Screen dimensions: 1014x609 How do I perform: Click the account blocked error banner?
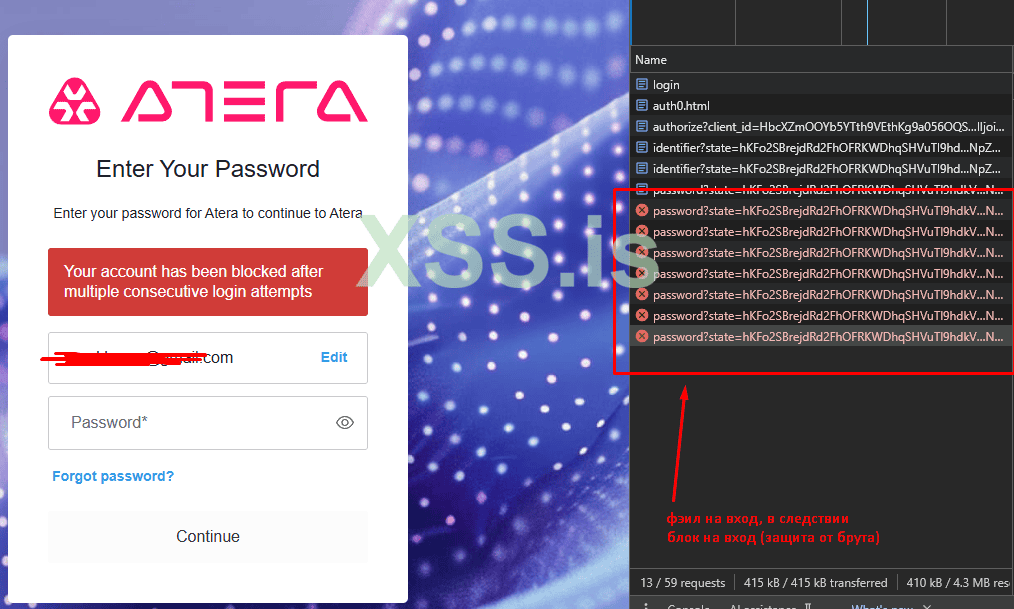[x=208, y=282]
